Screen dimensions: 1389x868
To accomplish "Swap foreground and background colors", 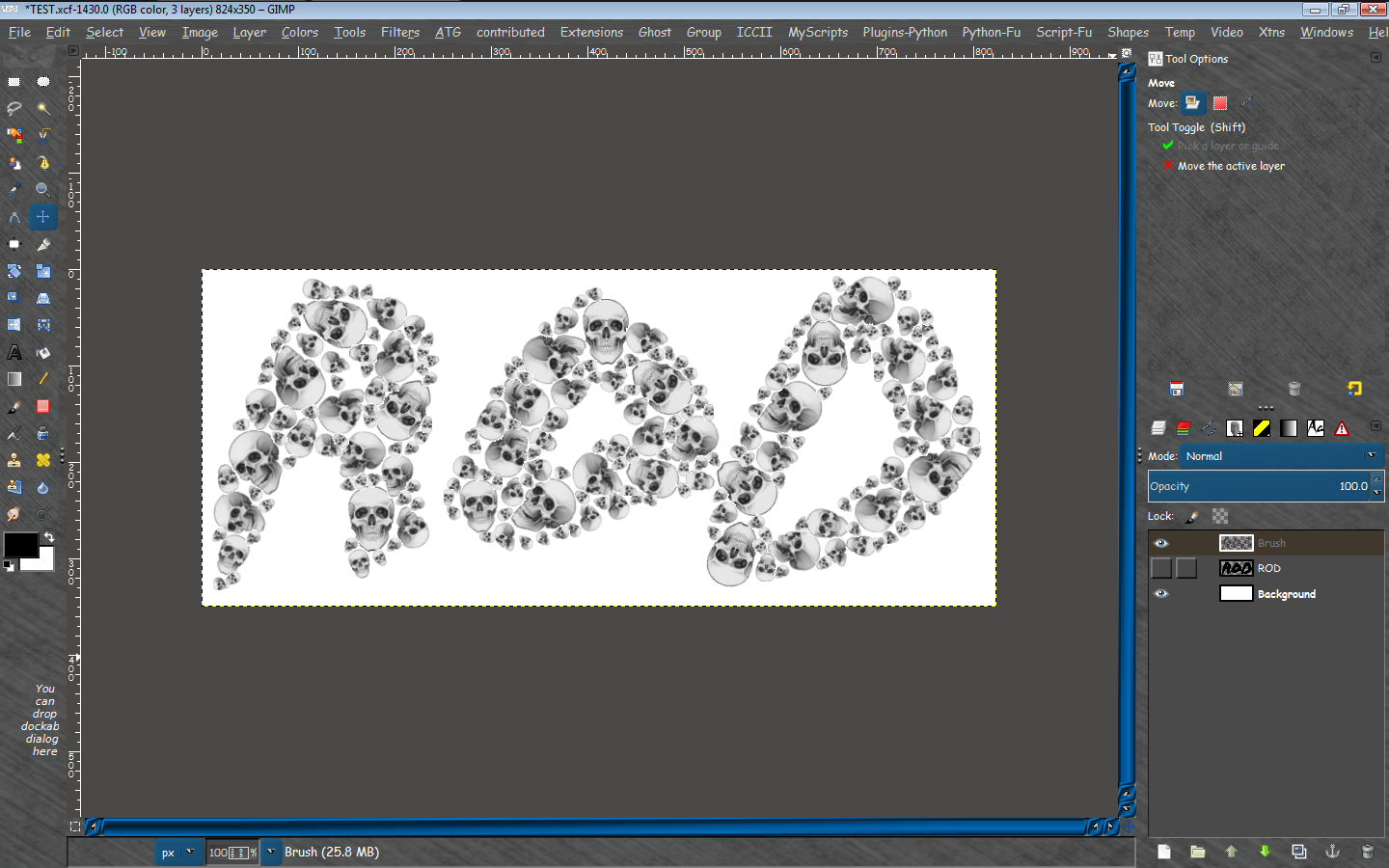I will (x=48, y=537).
